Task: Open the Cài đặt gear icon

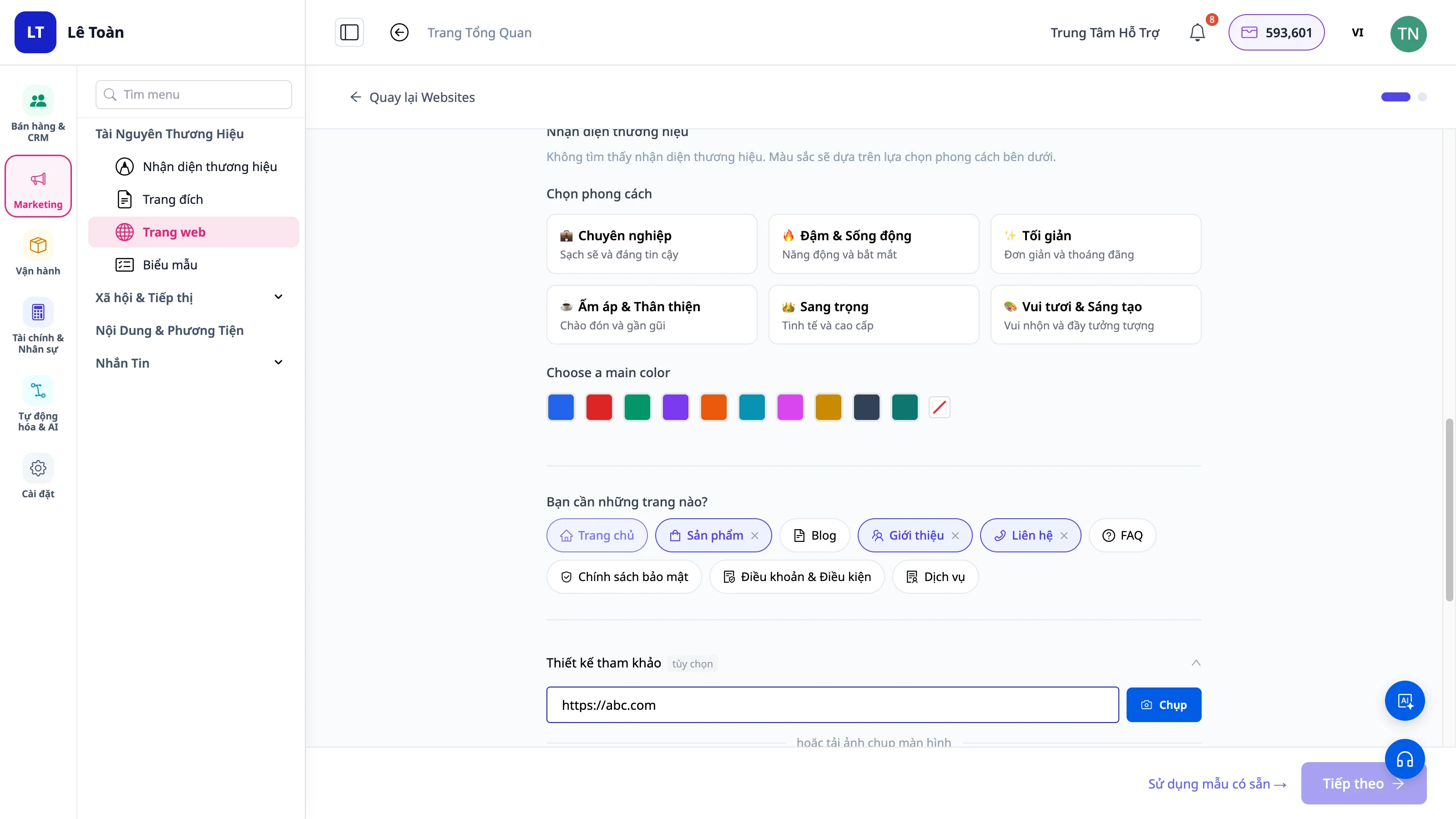Action: 38,476
